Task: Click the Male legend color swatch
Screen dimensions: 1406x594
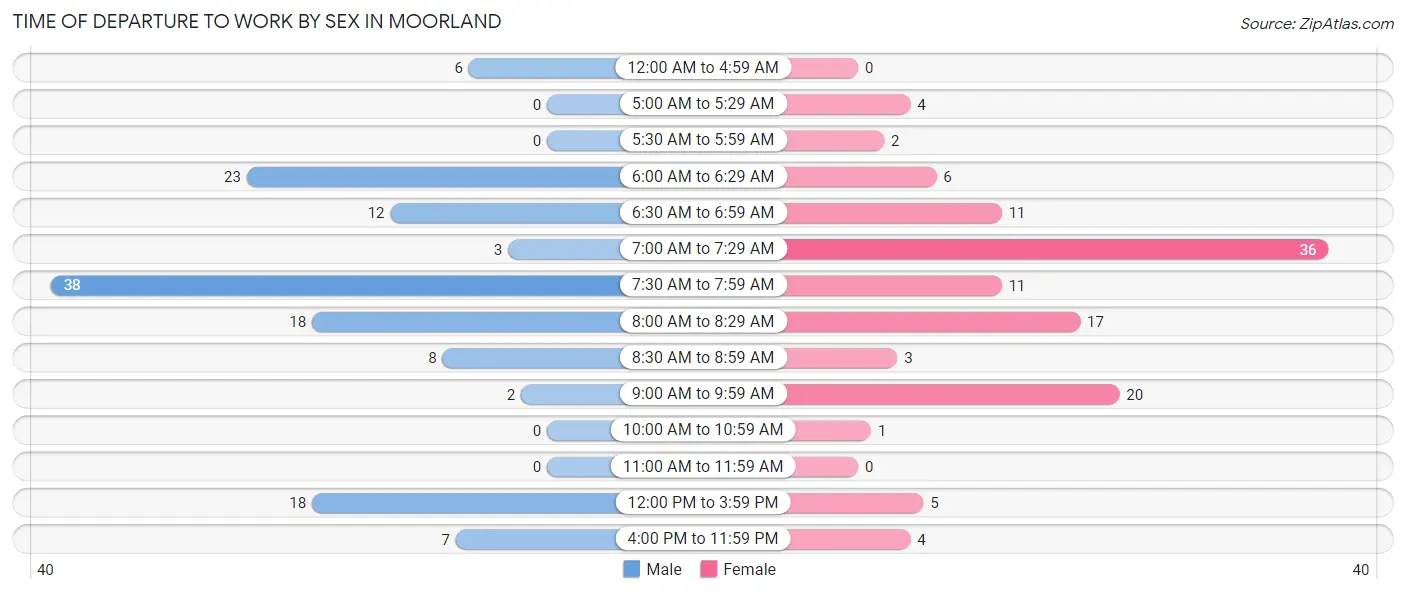Action: point(631,569)
